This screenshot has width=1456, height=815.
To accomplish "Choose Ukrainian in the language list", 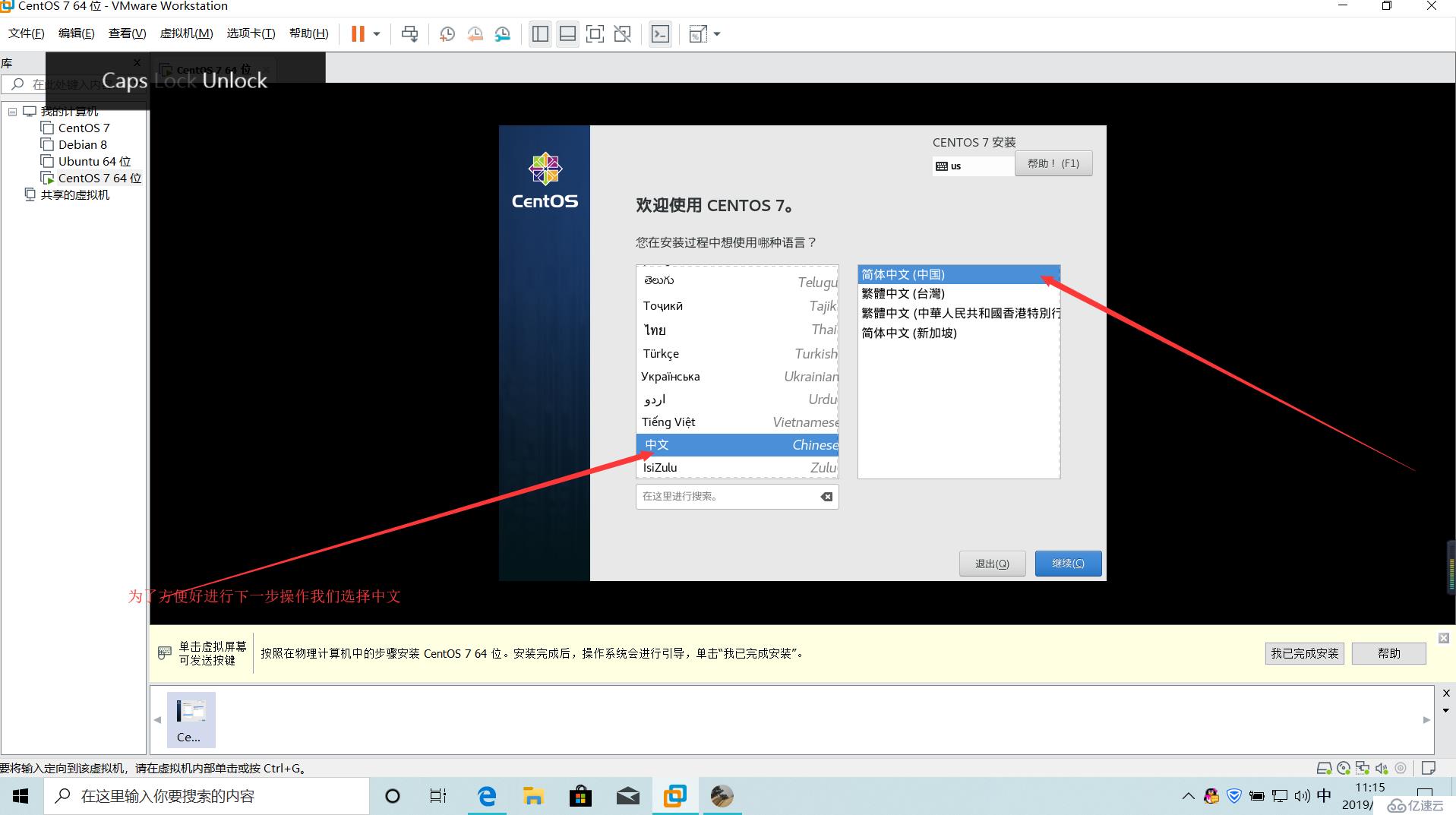I will click(x=737, y=376).
